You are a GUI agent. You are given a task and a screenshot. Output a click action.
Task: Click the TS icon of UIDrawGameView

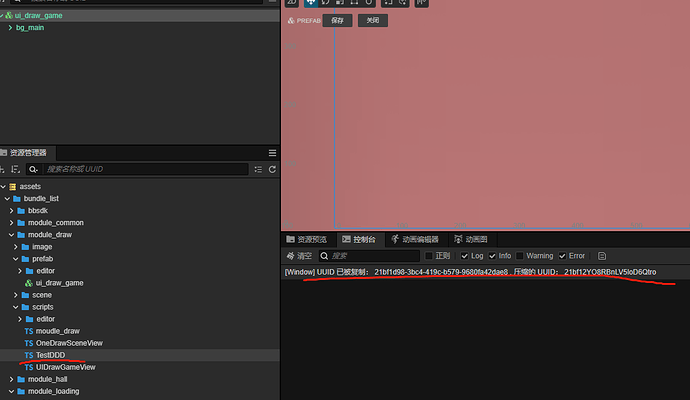29,367
